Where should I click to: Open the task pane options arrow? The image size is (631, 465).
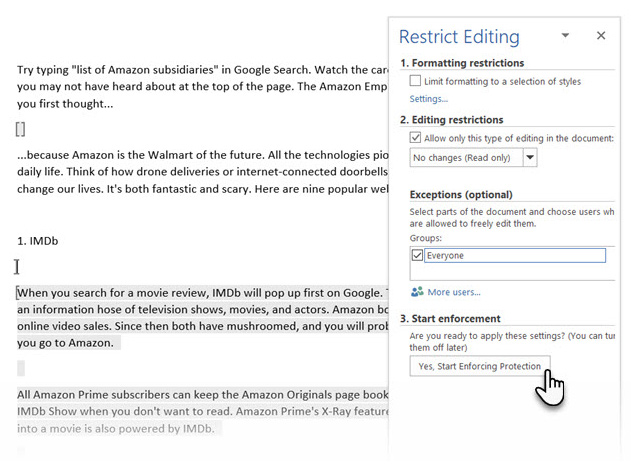(x=565, y=36)
